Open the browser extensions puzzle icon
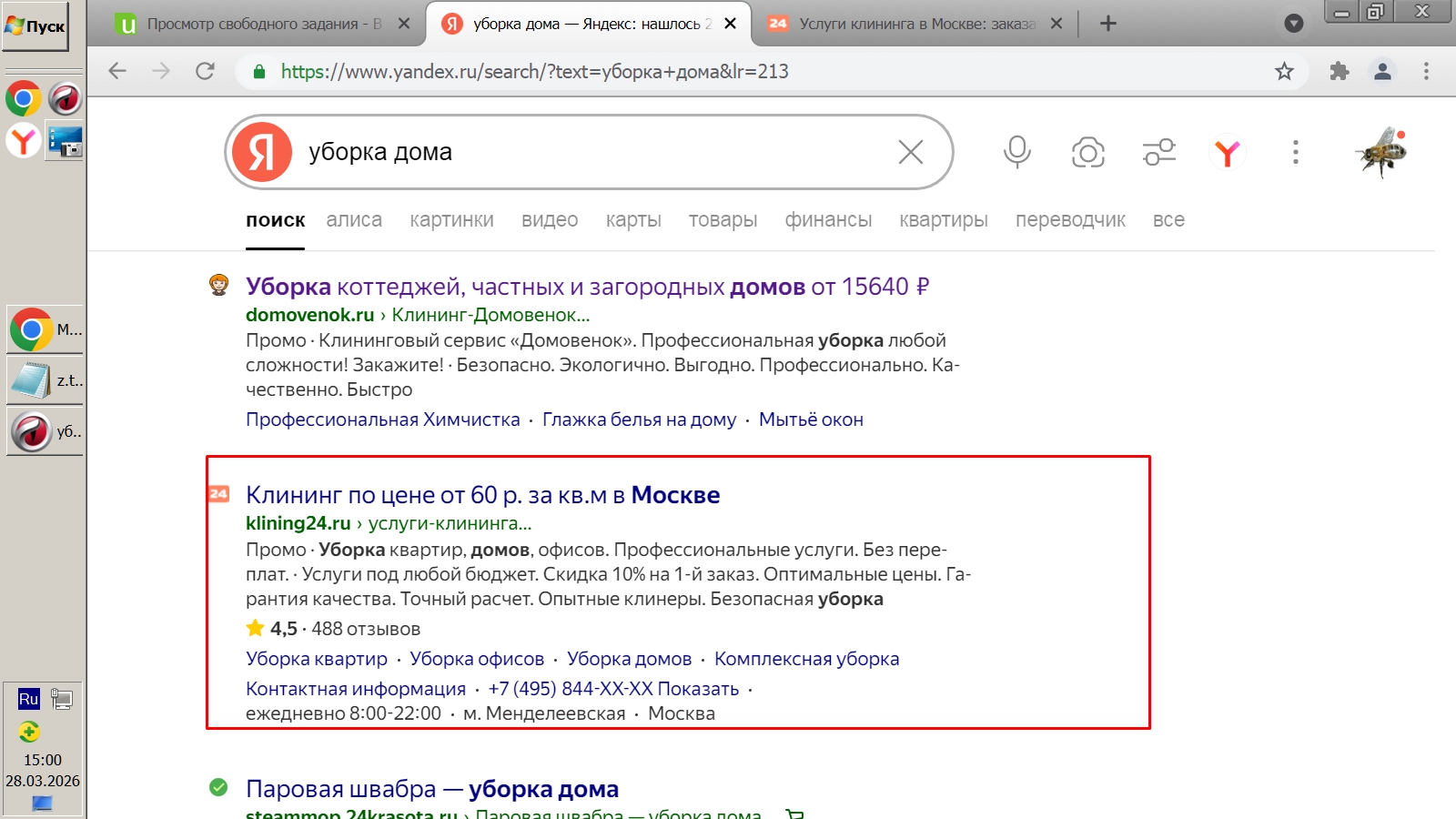The width and height of the screenshot is (1456, 819). click(1339, 71)
